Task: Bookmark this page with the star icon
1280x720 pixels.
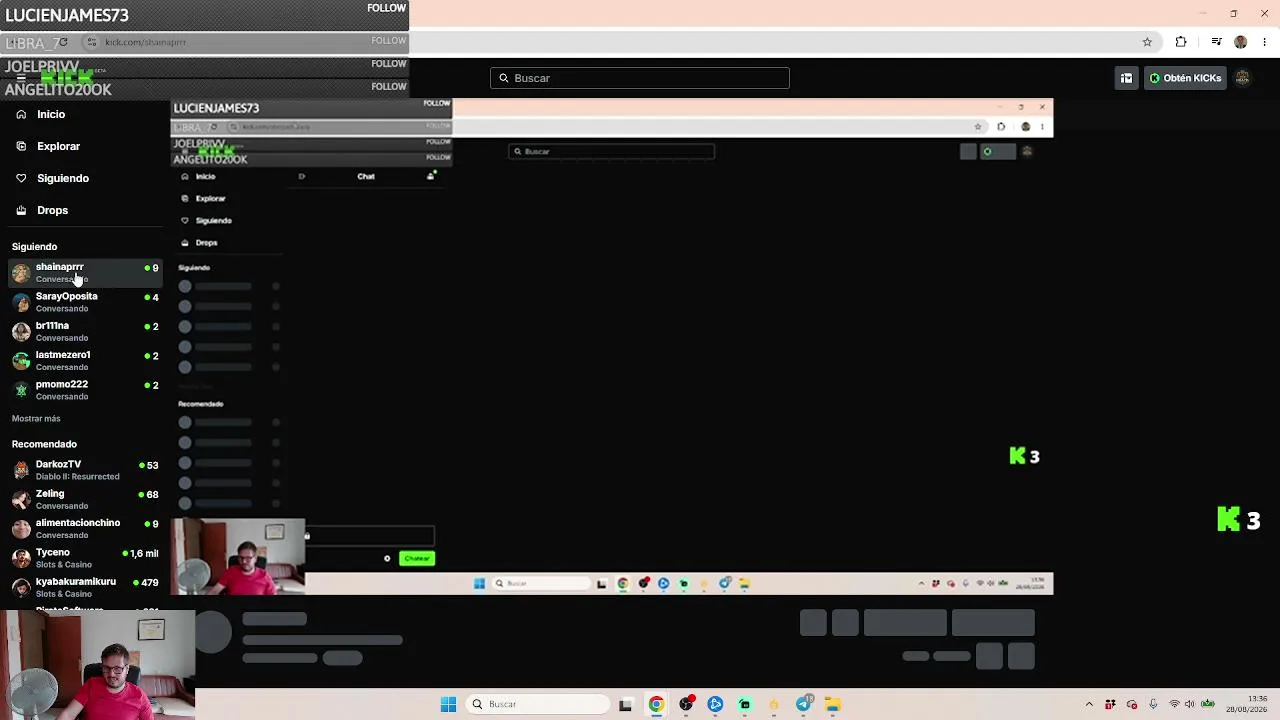Action: pos(1147,42)
